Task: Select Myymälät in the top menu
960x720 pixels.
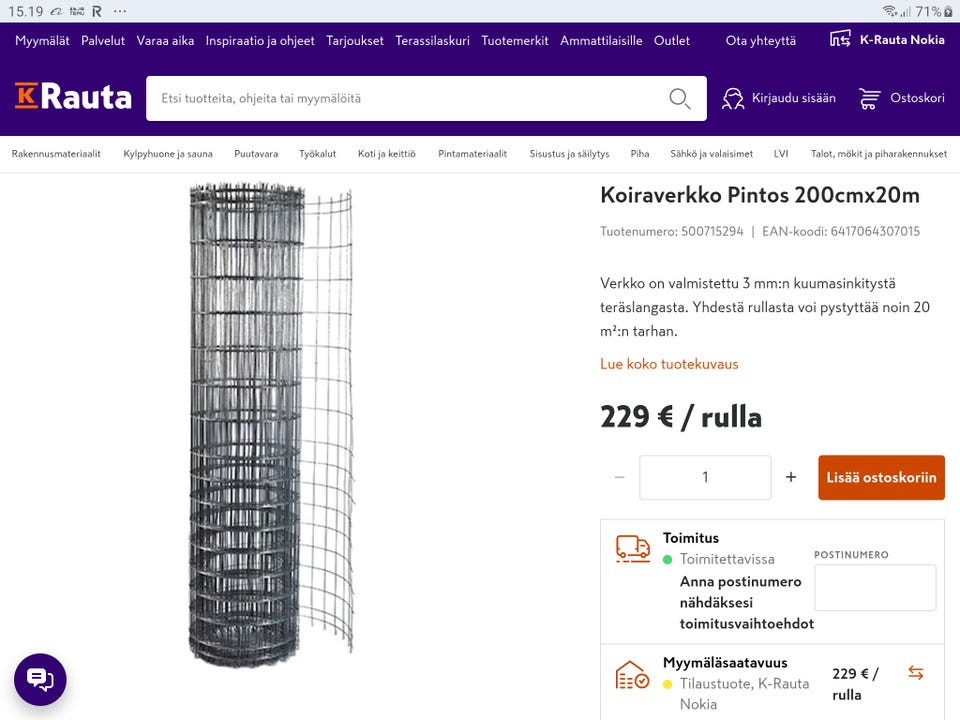Action: click(41, 41)
